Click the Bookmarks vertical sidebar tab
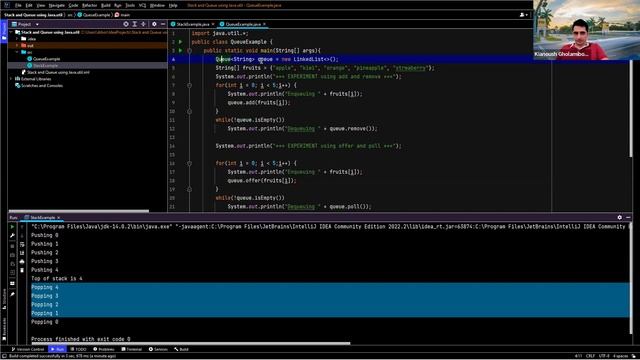This screenshot has height=360, width=640. tap(4, 328)
